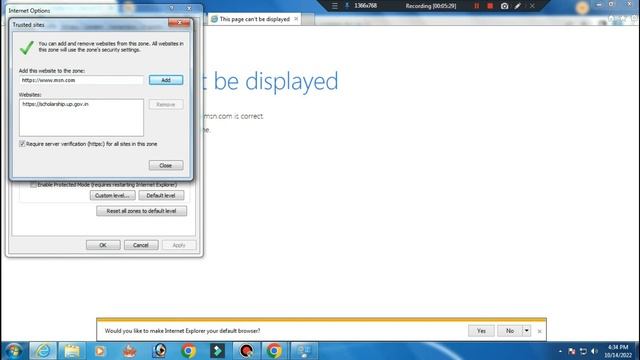Open the screen recorder hamburger menu

pyautogui.click(x=334, y=6)
